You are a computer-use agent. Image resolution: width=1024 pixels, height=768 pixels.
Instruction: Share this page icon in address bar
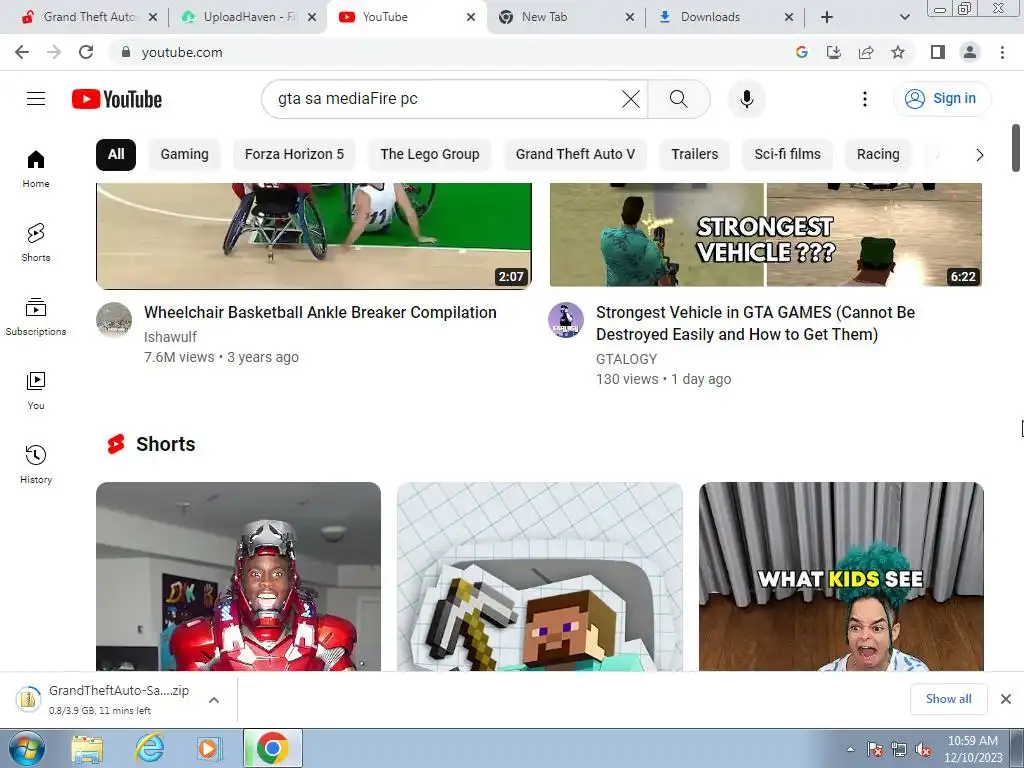(x=866, y=52)
